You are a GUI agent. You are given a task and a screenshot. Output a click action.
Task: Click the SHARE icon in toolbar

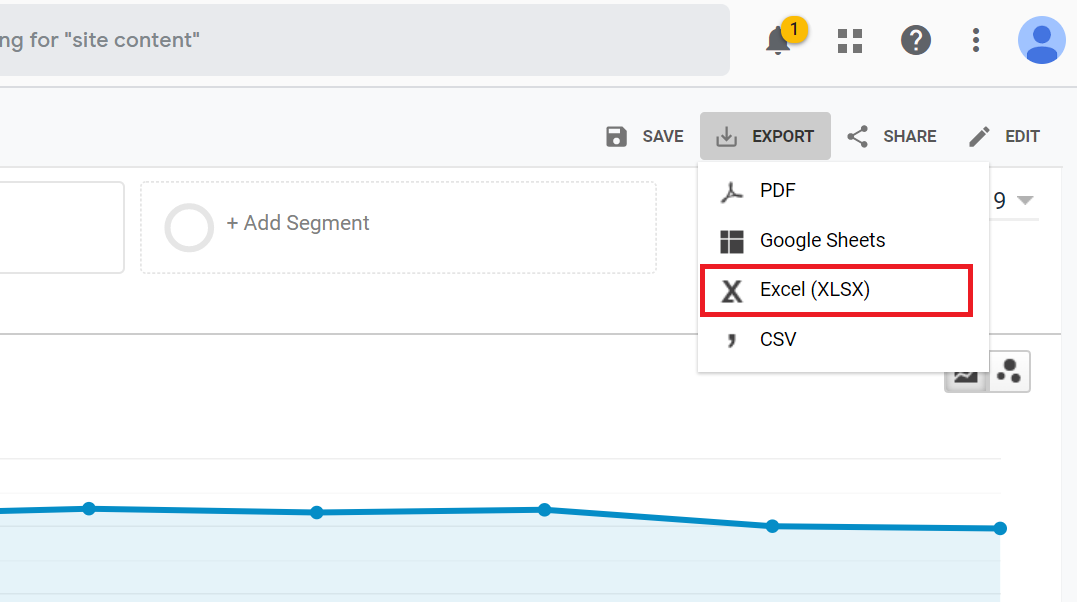[x=857, y=136]
